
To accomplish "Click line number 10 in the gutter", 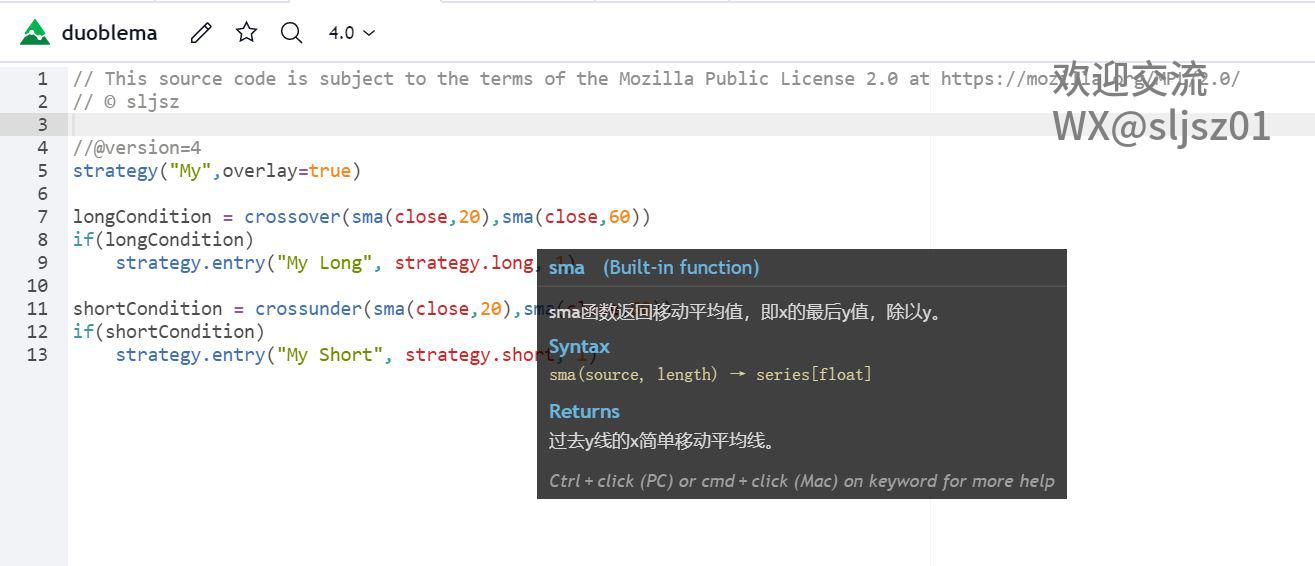I will 37,286.
